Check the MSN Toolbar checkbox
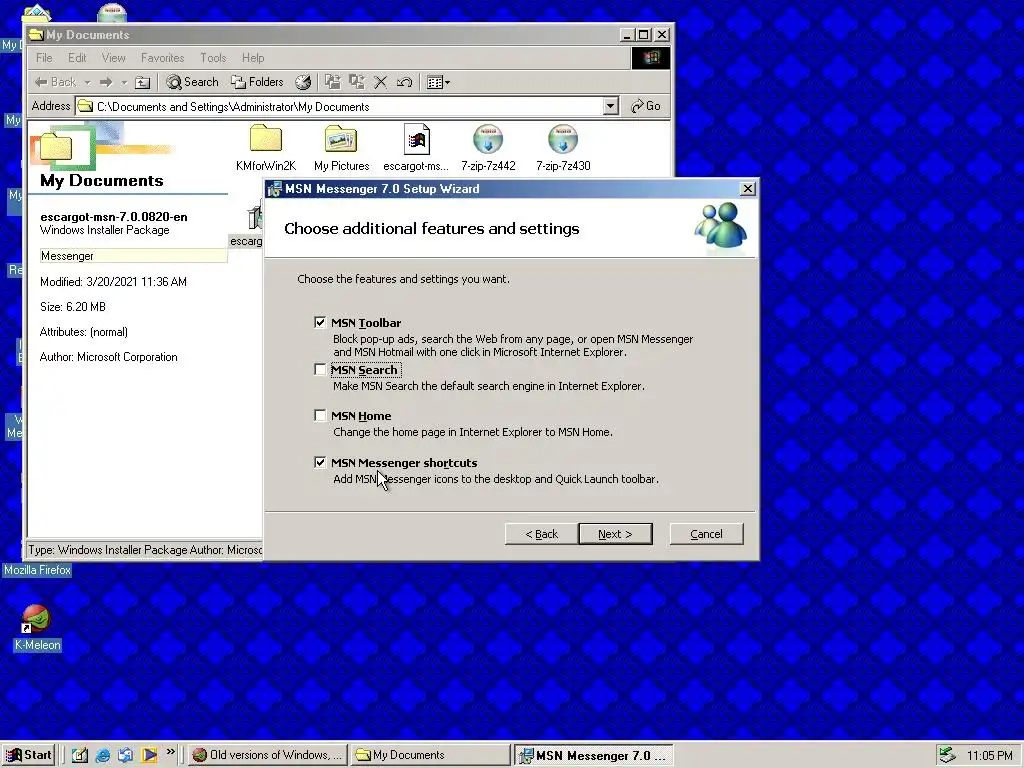 320,323
